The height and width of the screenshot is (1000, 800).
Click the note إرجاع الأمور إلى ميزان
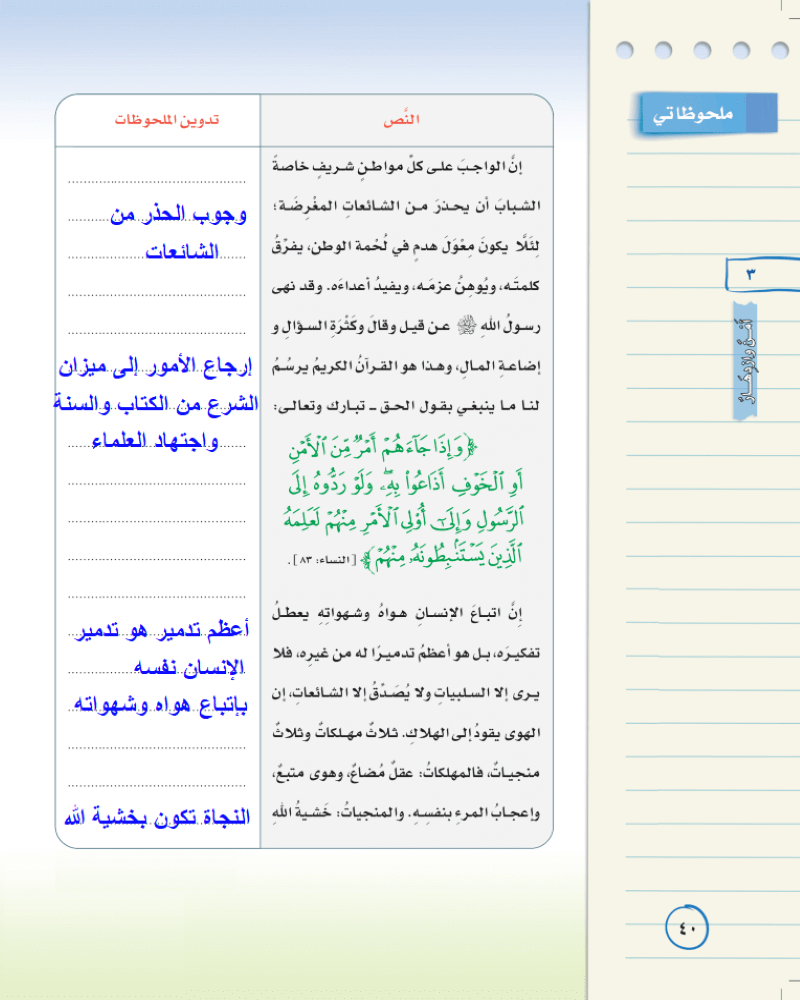tap(156, 367)
